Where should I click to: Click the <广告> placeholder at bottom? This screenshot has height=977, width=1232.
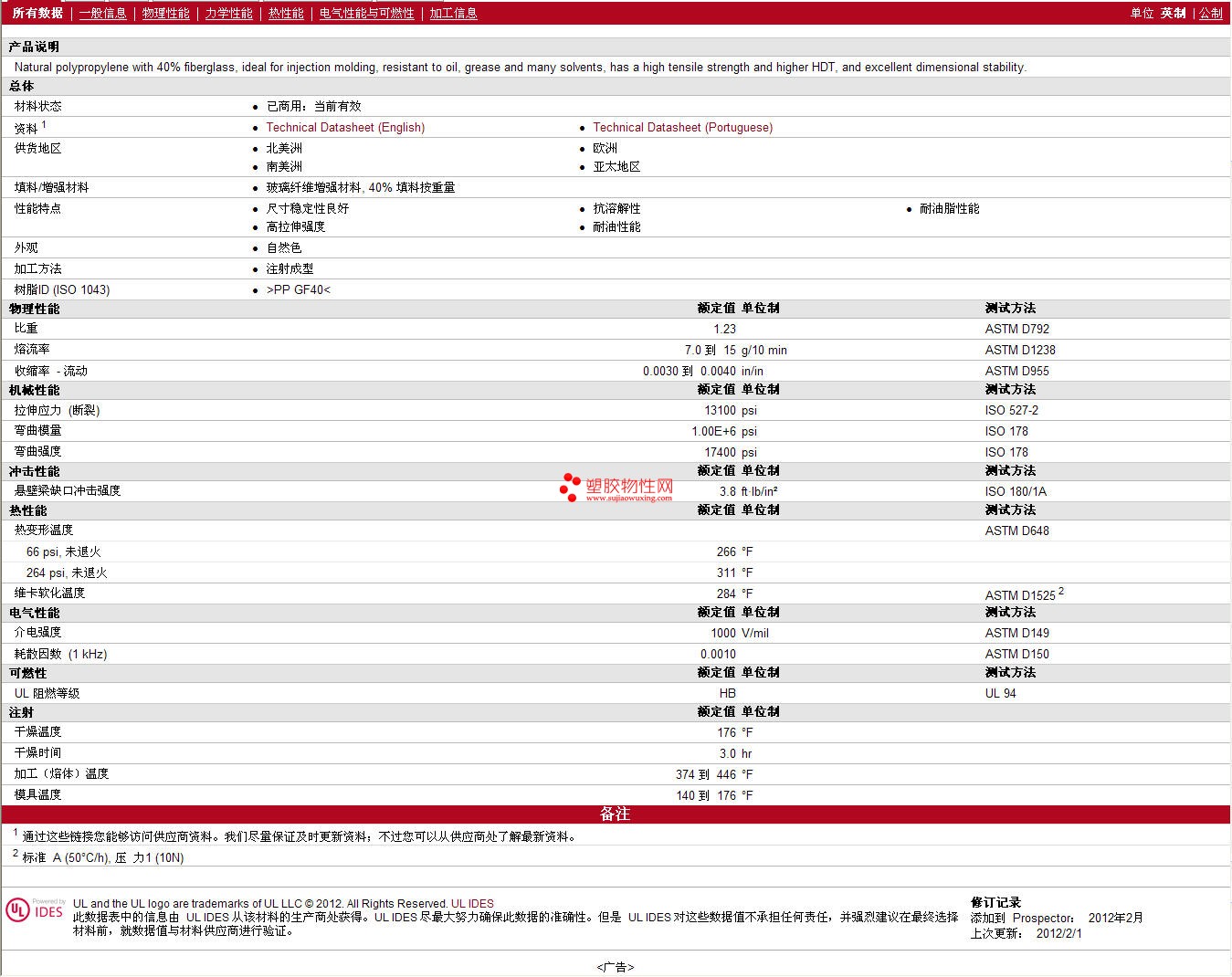point(616,967)
